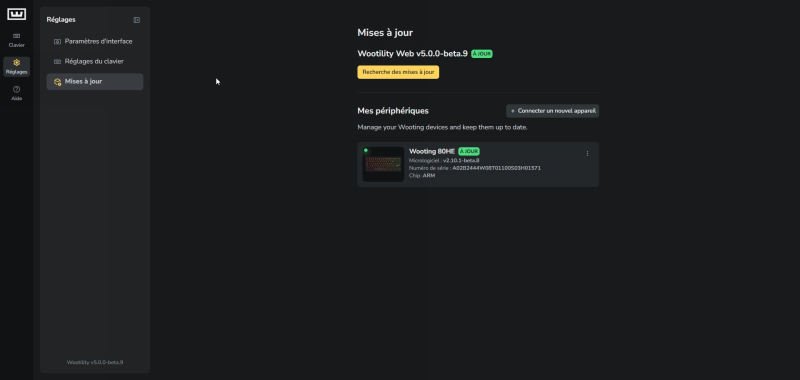Click the Wootility version footer text
Screen dimensions: 800x380
pyautogui.click(x=95, y=362)
